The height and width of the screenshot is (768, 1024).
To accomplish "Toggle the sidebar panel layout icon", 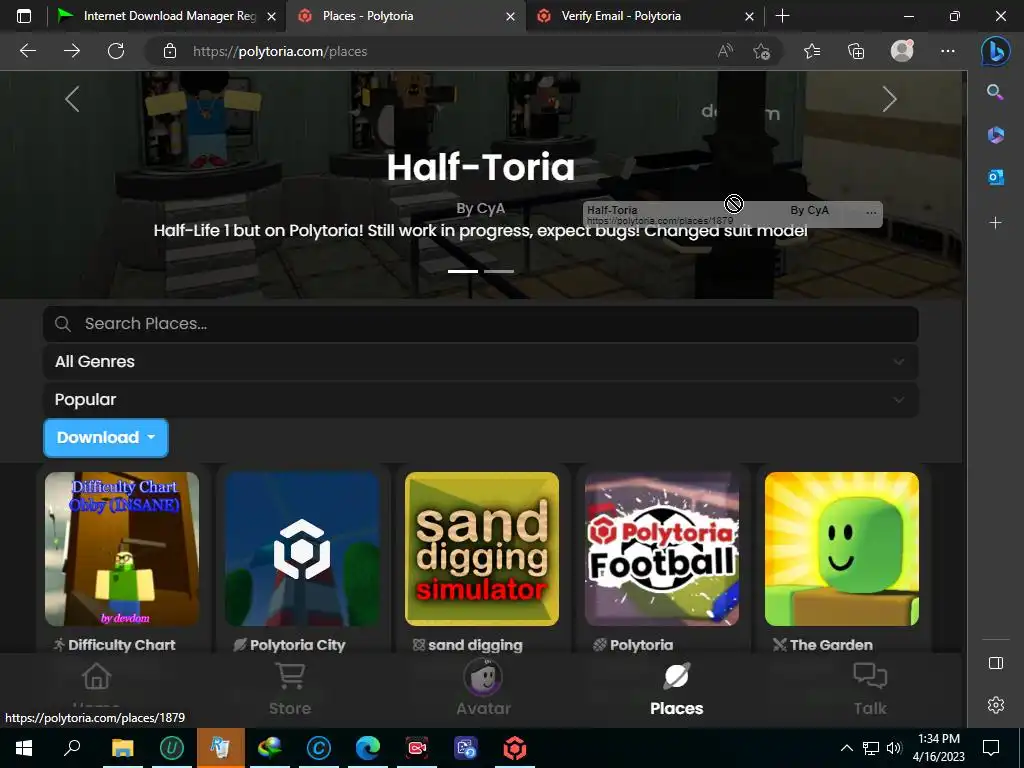I will (995, 664).
